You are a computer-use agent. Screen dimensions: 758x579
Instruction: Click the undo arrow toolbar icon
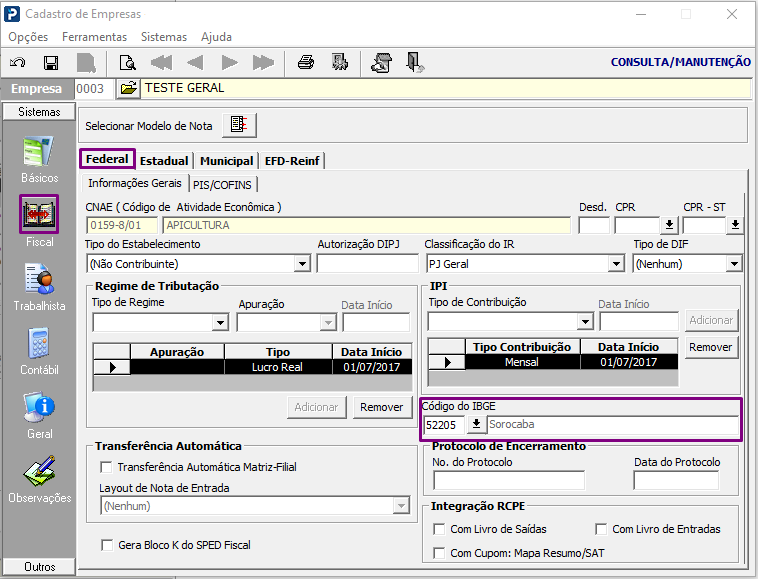[x=18, y=63]
